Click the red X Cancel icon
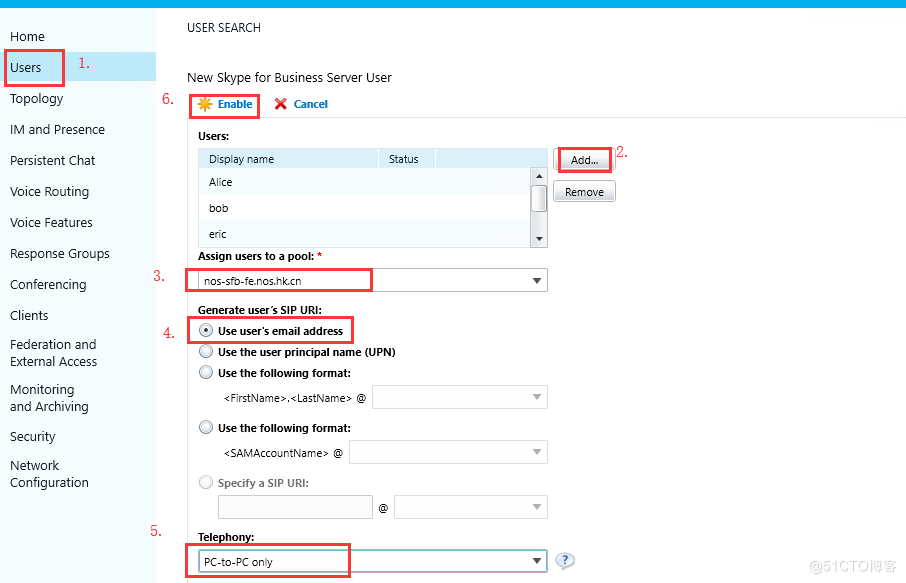 click(x=281, y=104)
